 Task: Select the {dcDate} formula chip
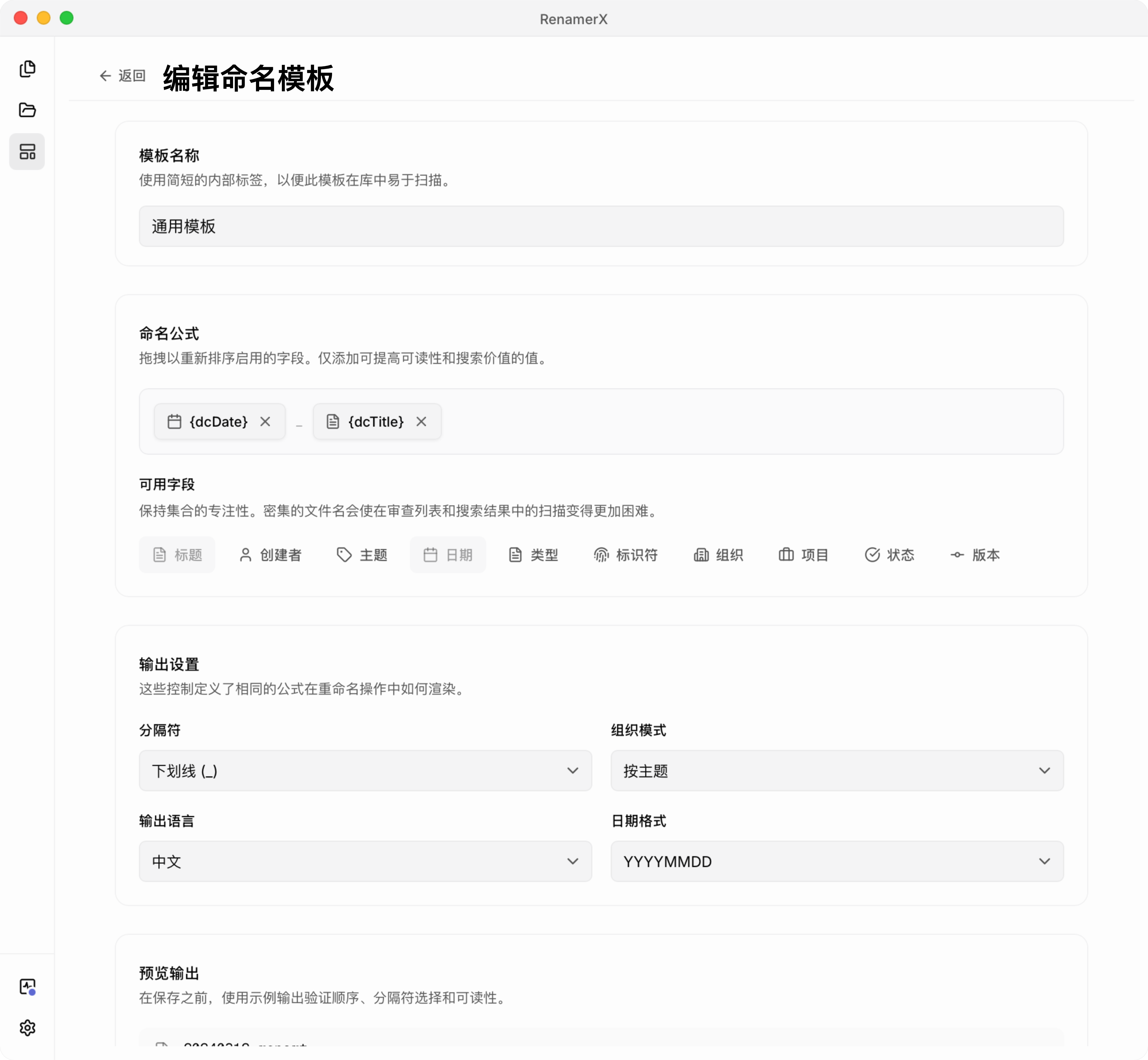click(x=220, y=421)
